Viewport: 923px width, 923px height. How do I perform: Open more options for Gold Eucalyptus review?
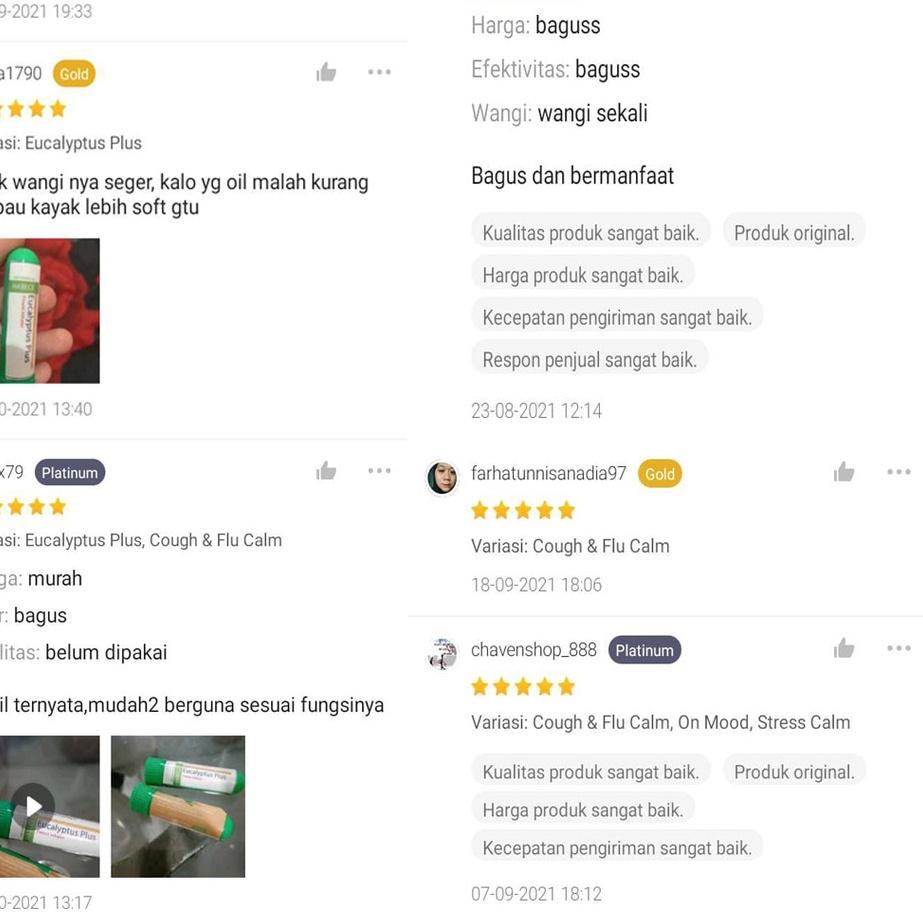379,72
